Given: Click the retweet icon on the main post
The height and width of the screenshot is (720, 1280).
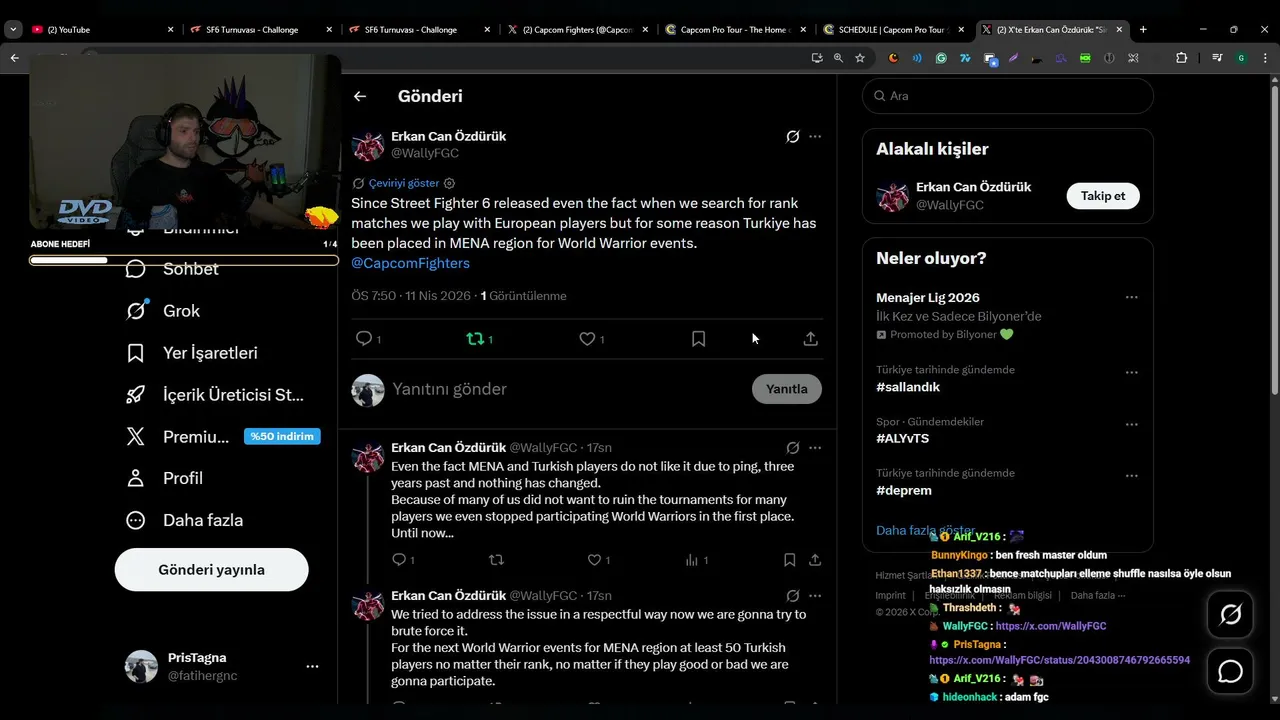Looking at the screenshot, I should [475, 339].
